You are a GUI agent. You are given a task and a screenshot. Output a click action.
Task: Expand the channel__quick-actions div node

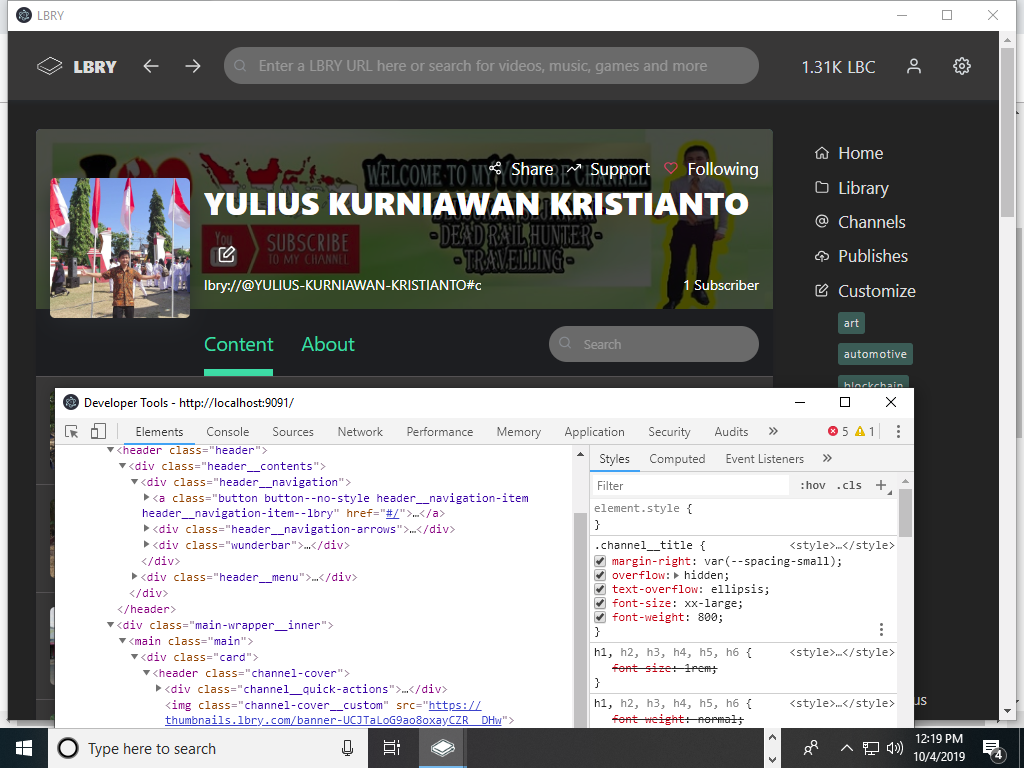click(158, 689)
